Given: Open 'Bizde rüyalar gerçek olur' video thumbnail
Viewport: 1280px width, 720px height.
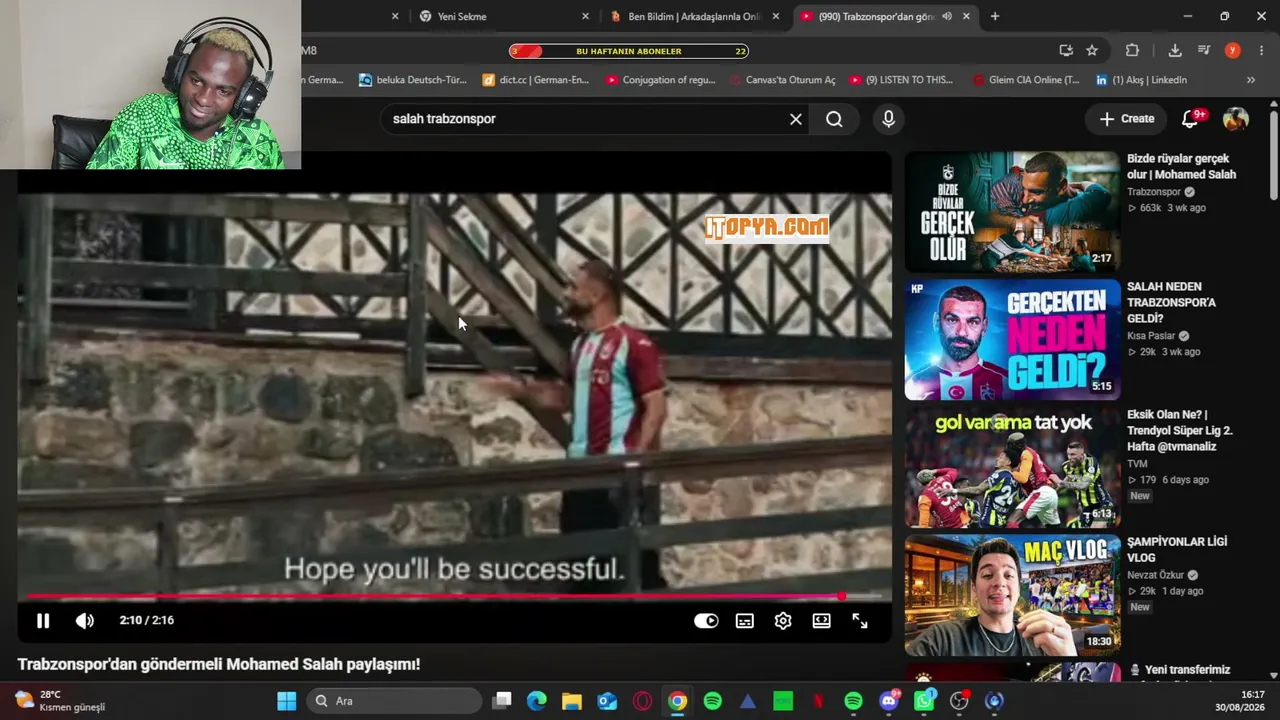Looking at the screenshot, I should (x=1012, y=212).
